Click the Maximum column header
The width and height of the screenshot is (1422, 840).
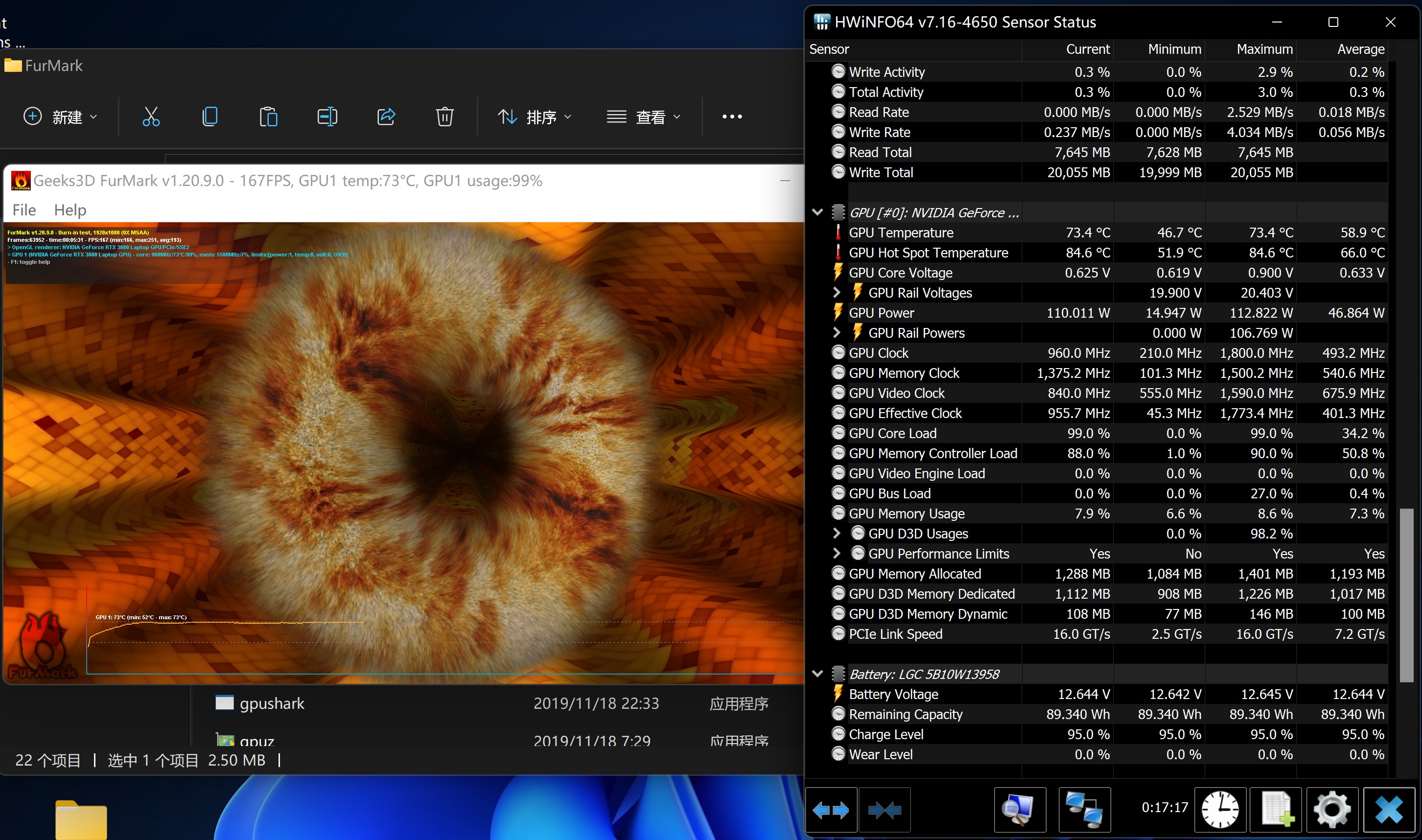coord(1251,49)
